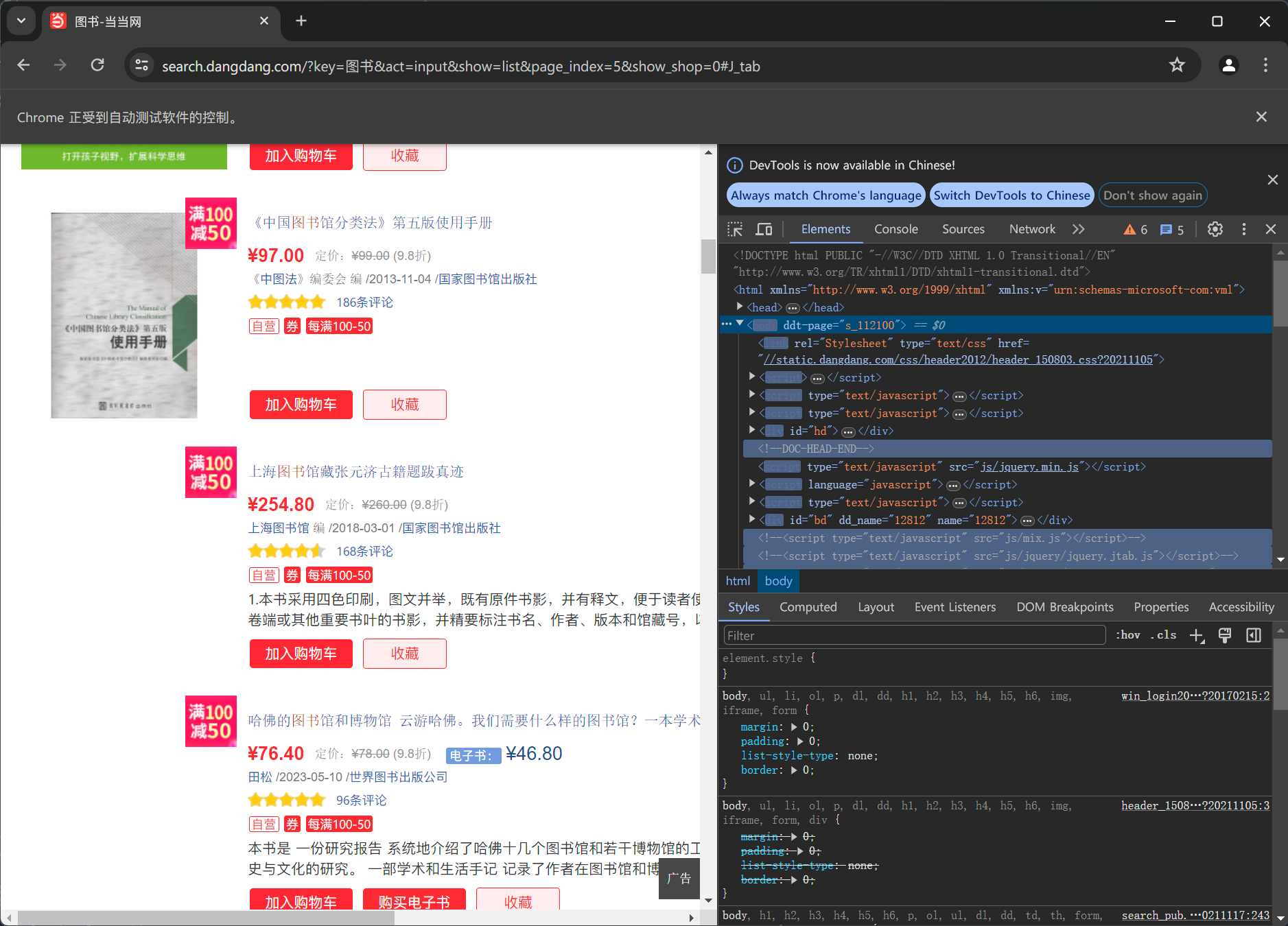
Task: Click Don't show again button
Action: tap(1152, 195)
